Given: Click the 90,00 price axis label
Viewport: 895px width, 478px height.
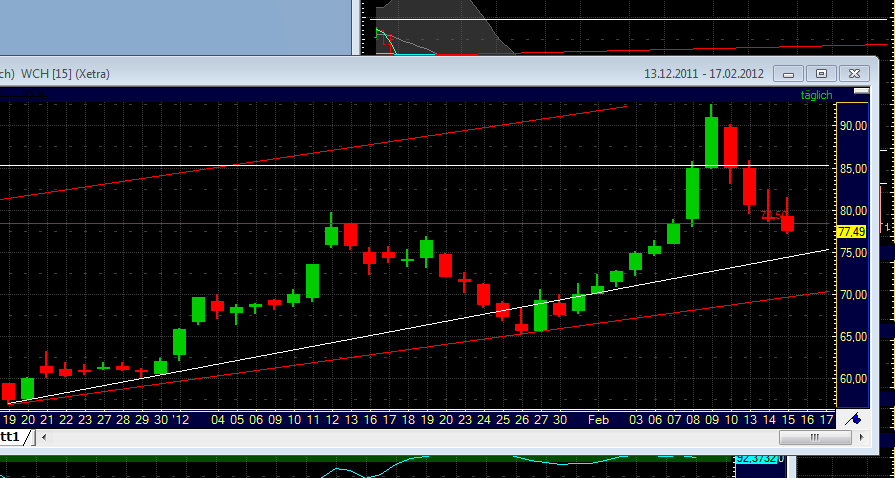Looking at the screenshot, I should pyautogui.click(x=853, y=126).
